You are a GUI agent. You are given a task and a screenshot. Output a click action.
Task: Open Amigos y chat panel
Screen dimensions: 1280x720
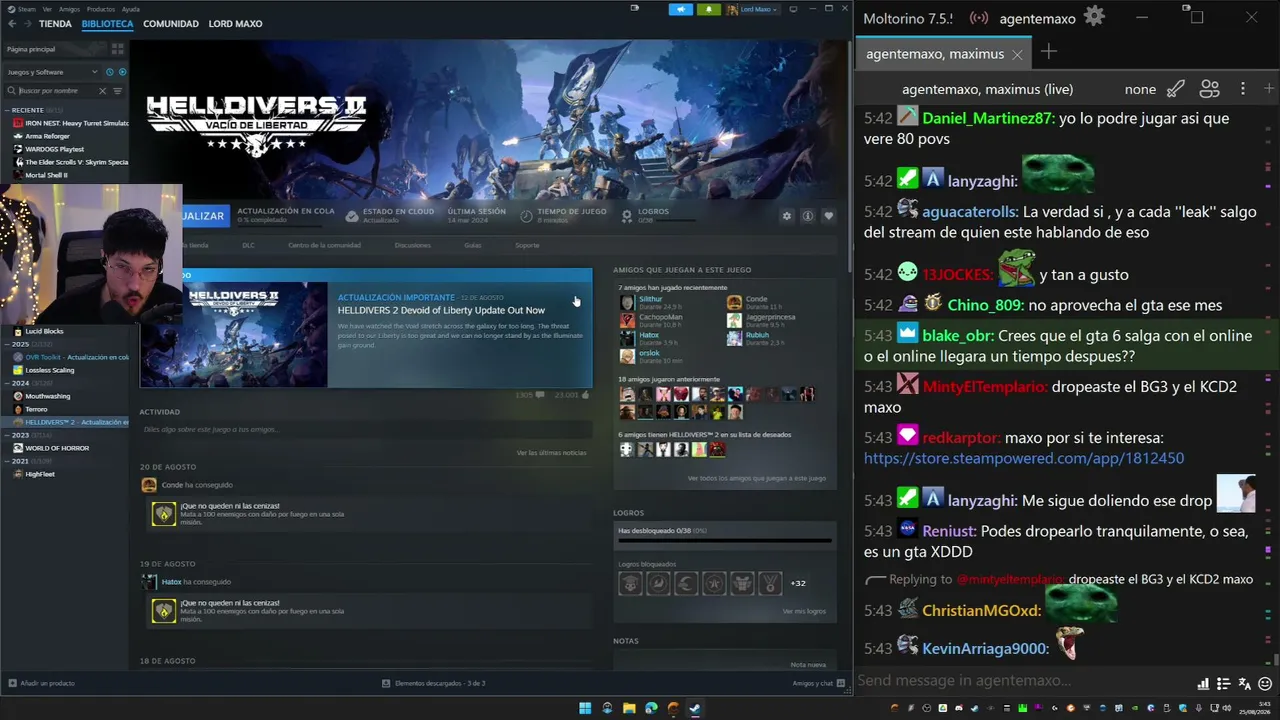pyautogui.click(x=817, y=683)
